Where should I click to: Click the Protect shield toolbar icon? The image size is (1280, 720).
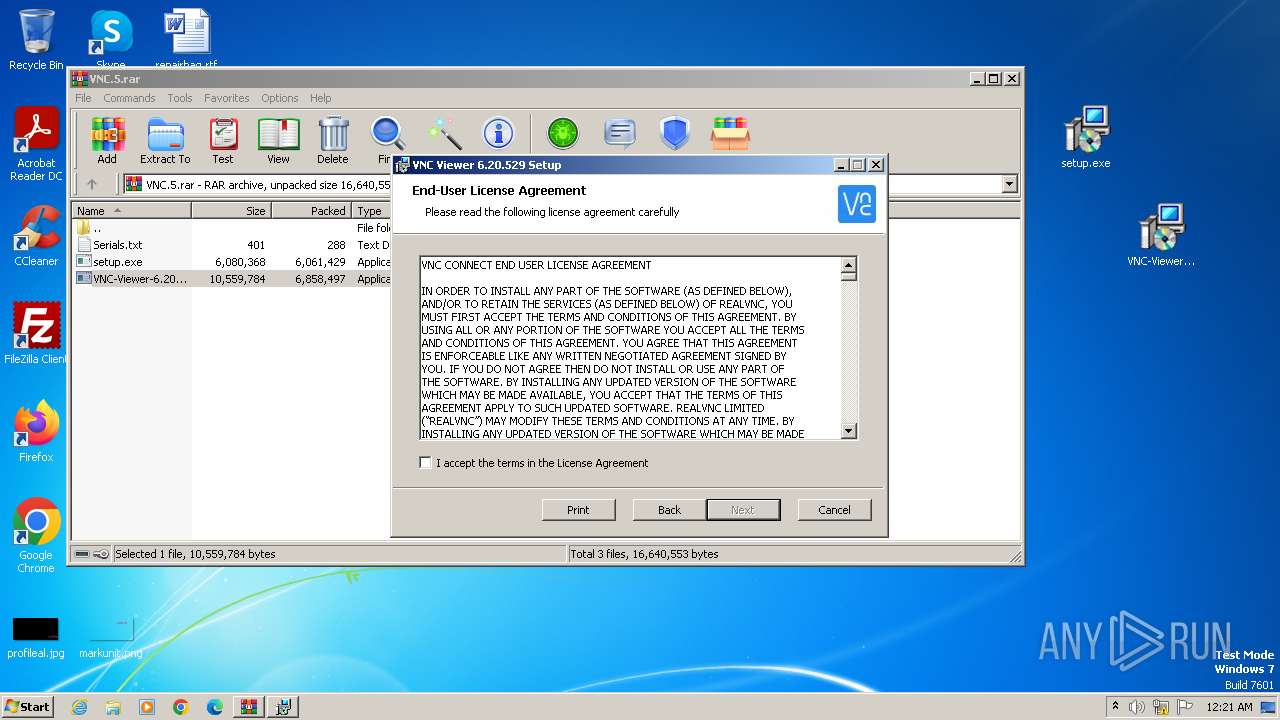(x=675, y=133)
